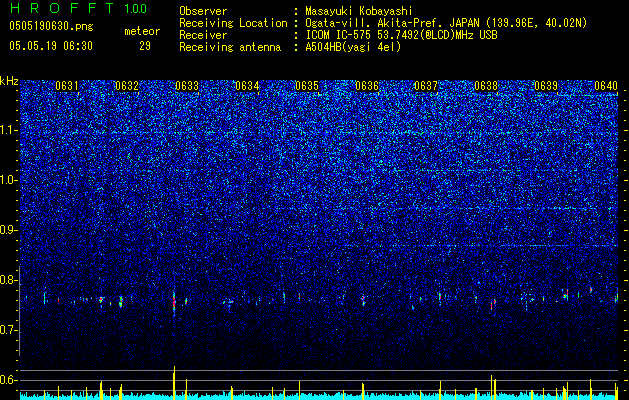Click the date stamp 05.05.19 06:30
Screen dimensions: 629x400
[51, 46]
